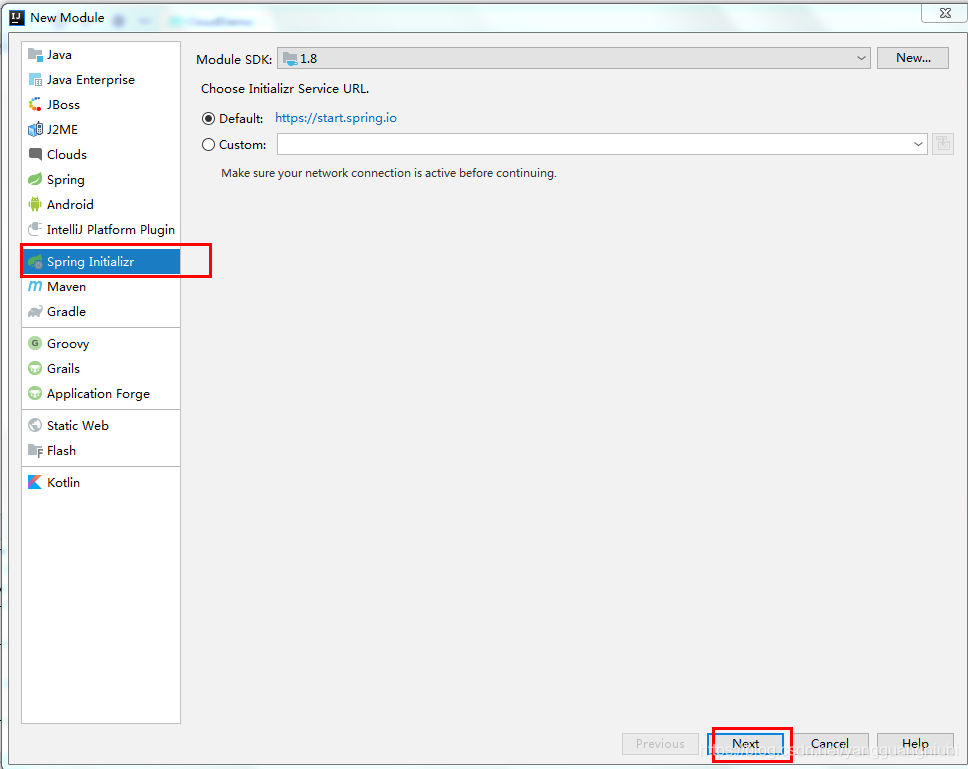Open the Module SDK 1.8 dropdown
Image resolution: width=968 pixels, height=769 pixels.
tap(574, 58)
